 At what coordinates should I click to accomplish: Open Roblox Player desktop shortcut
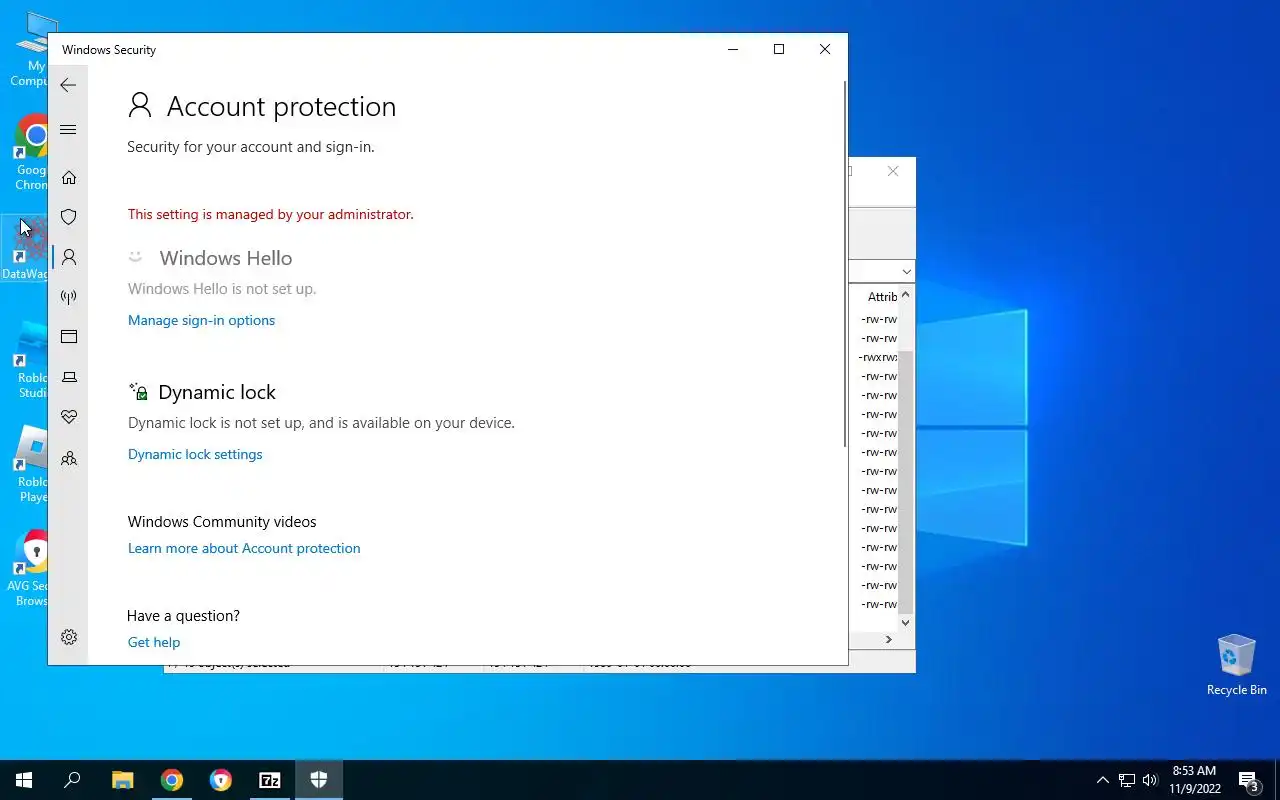[x=31, y=464]
